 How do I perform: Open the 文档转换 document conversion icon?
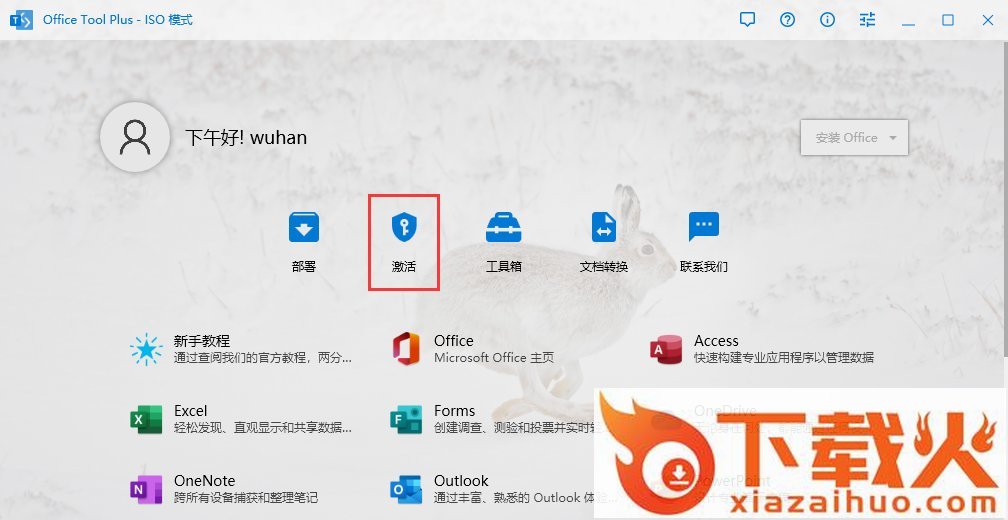pyautogui.click(x=604, y=228)
